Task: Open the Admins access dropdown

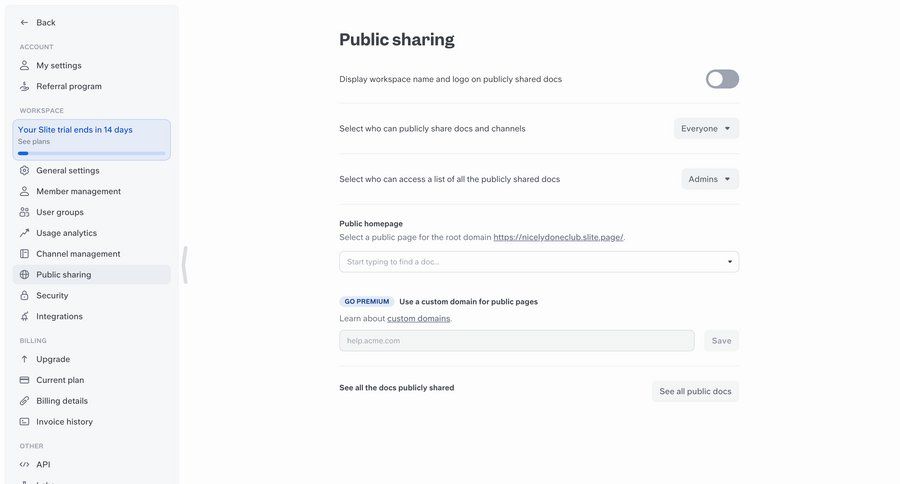Action: click(x=710, y=179)
